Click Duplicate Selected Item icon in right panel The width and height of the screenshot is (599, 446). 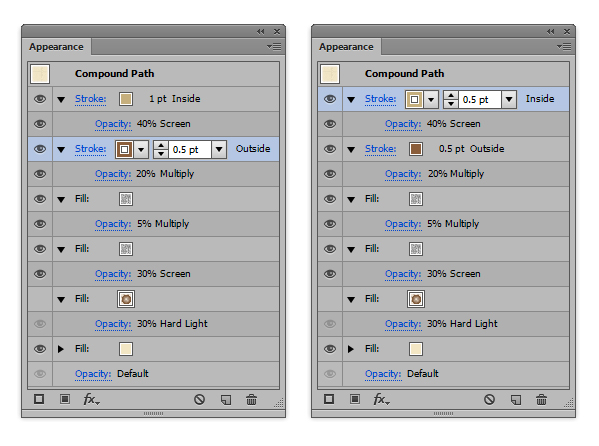click(x=516, y=400)
